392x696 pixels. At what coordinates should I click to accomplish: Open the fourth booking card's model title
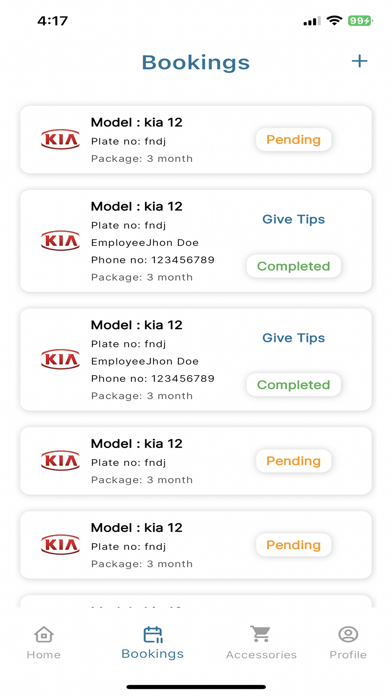tap(137, 443)
